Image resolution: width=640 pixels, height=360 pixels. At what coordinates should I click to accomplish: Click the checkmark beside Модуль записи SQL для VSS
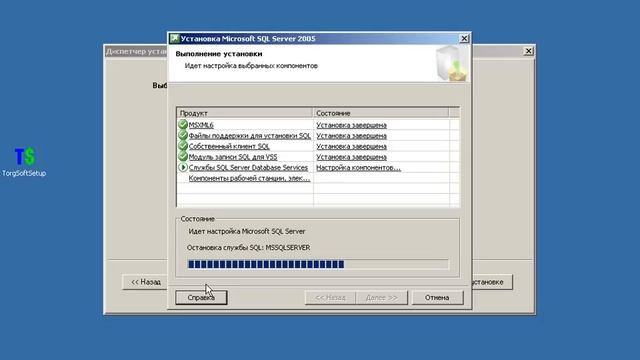coord(183,156)
